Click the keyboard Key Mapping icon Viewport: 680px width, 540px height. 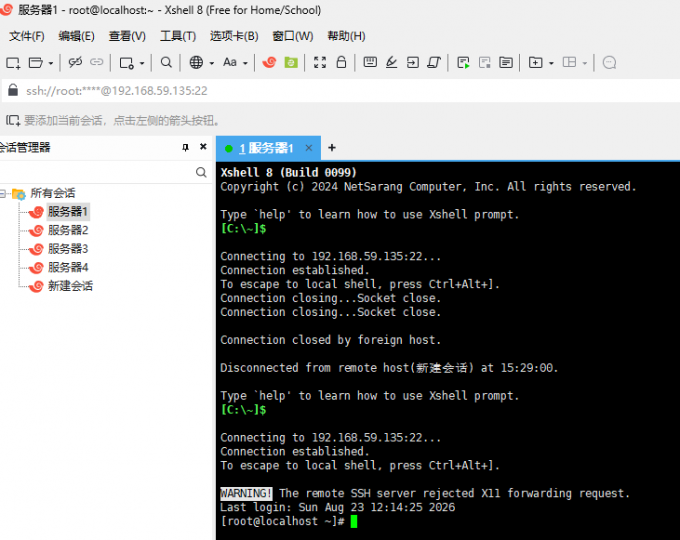(x=370, y=62)
